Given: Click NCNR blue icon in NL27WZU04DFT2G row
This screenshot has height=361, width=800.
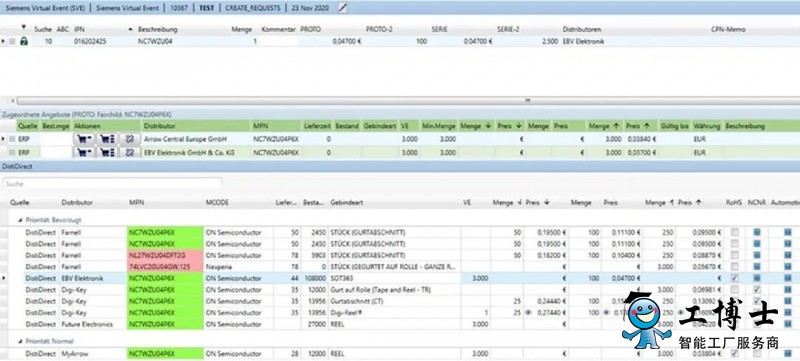Looking at the screenshot, I should coord(757,255).
